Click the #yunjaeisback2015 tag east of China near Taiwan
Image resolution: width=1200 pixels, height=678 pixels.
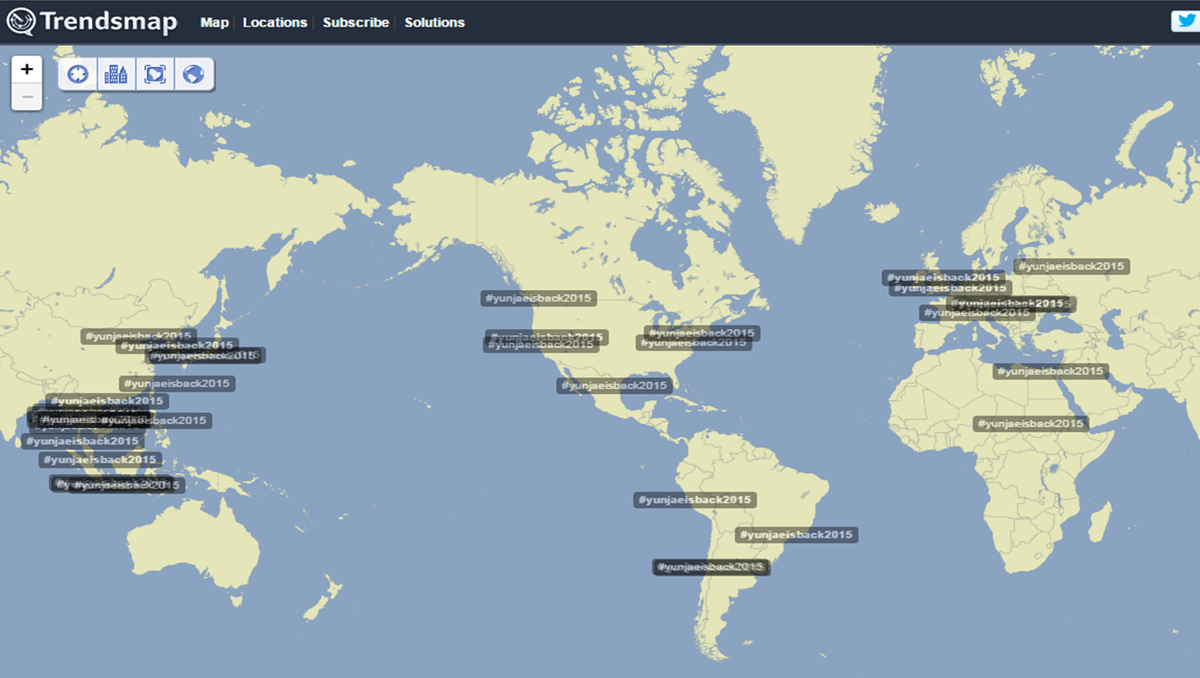pos(177,383)
